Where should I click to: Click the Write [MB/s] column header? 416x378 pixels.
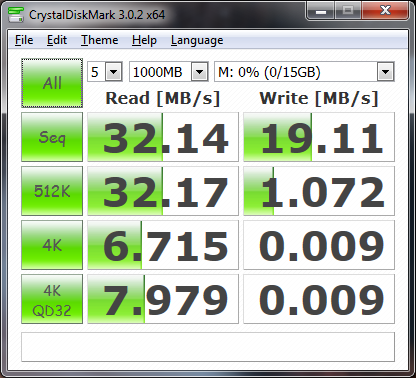[x=319, y=98]
